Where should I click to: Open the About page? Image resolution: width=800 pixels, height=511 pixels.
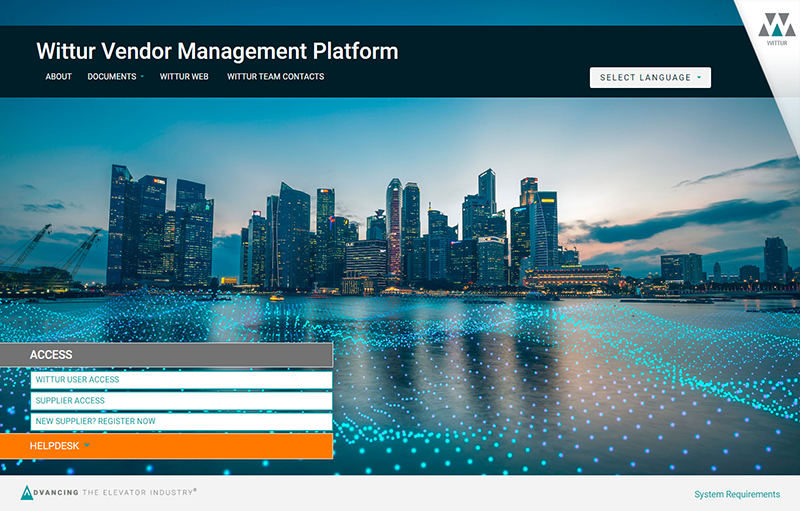click(x=58, y=76)
